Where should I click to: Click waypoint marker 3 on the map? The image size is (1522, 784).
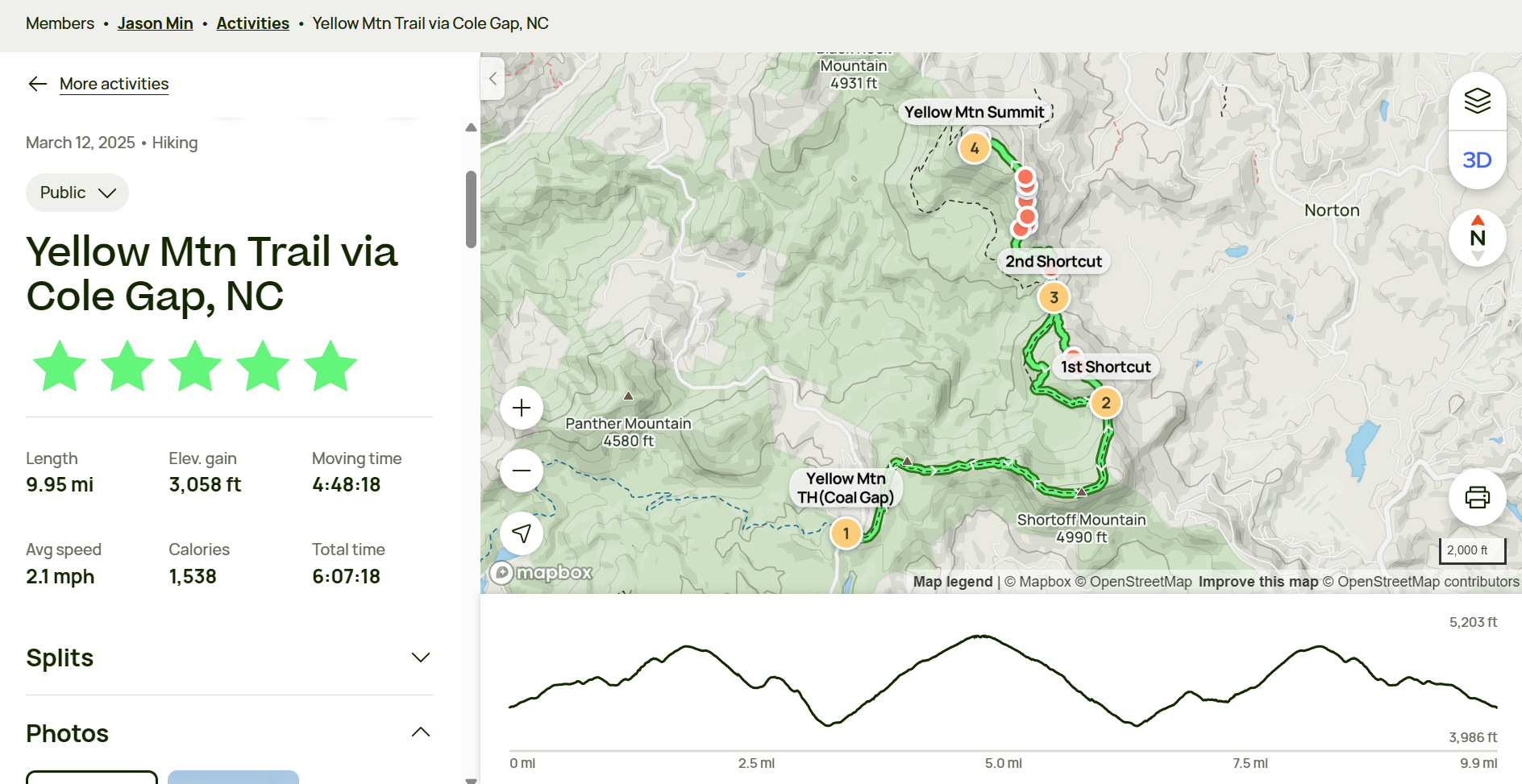tap(1054, 297)
